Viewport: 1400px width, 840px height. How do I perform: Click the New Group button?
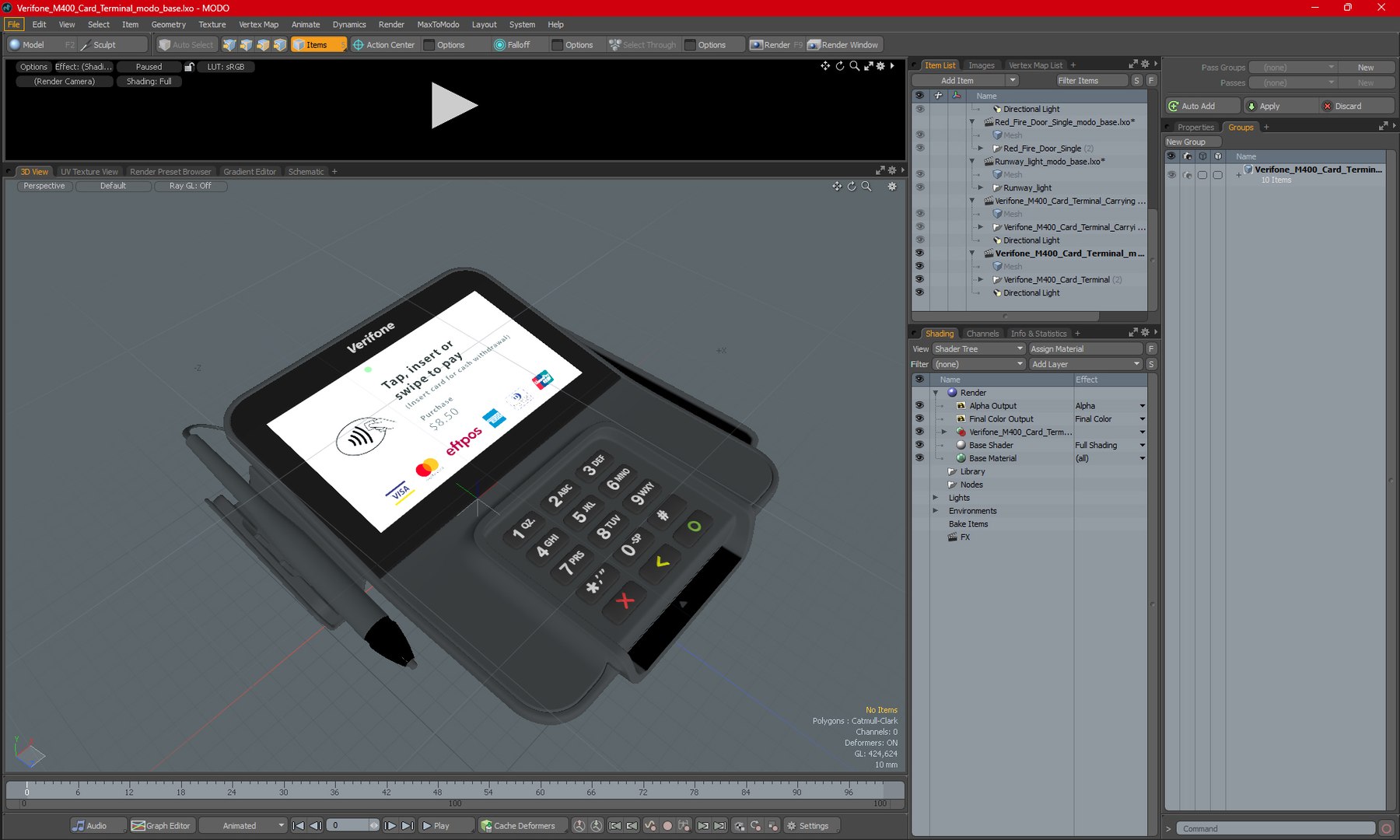(1192, 142)
